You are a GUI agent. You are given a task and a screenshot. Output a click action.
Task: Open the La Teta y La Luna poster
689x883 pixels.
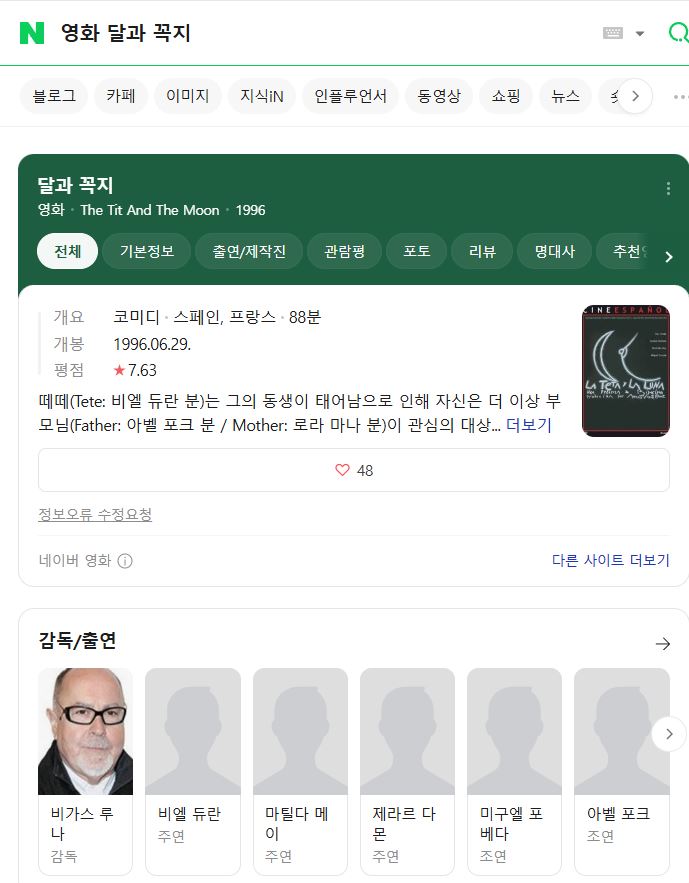pos(625,371)
